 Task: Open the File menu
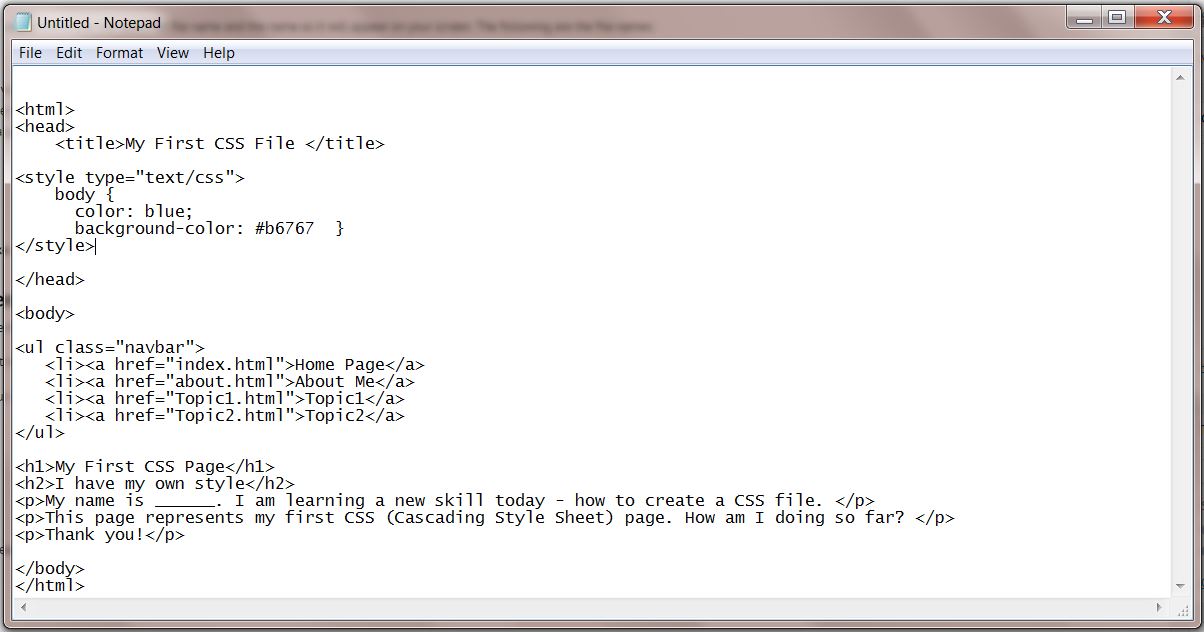coord(30,53)
